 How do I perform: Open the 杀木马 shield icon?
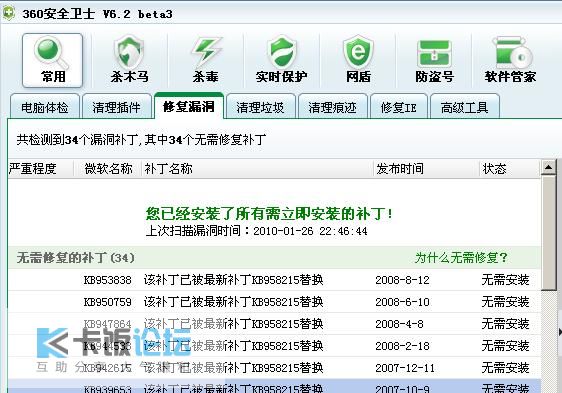(x=129, y=60)
